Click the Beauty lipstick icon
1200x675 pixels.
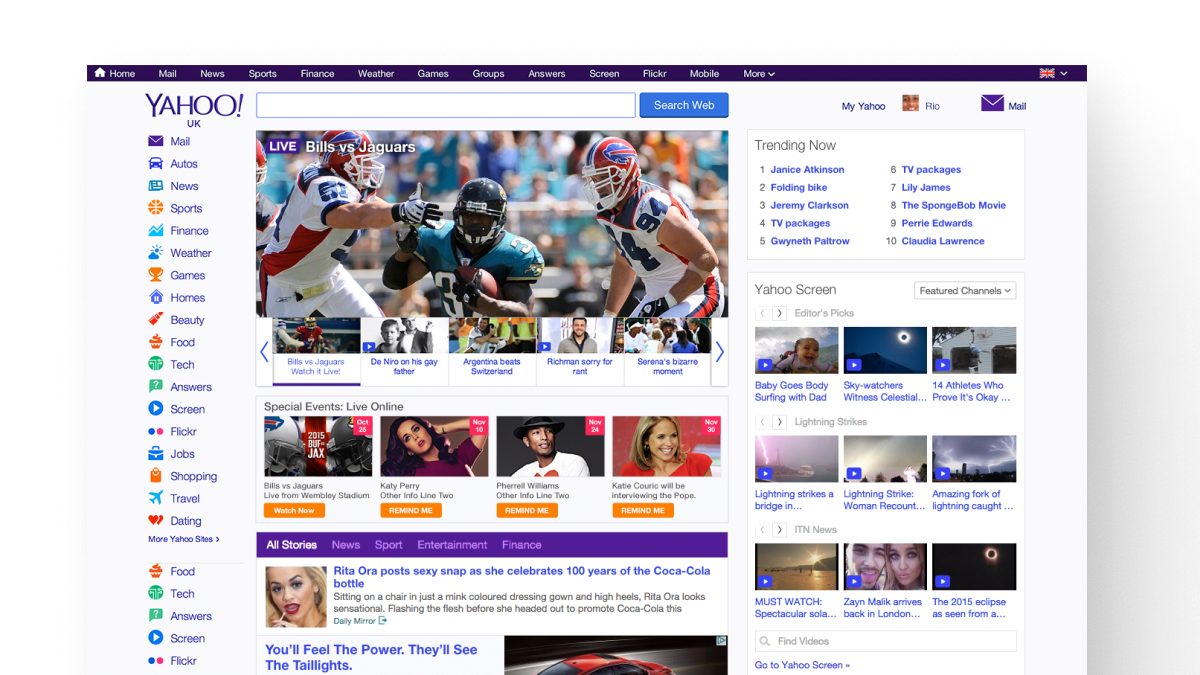[156, 320]
